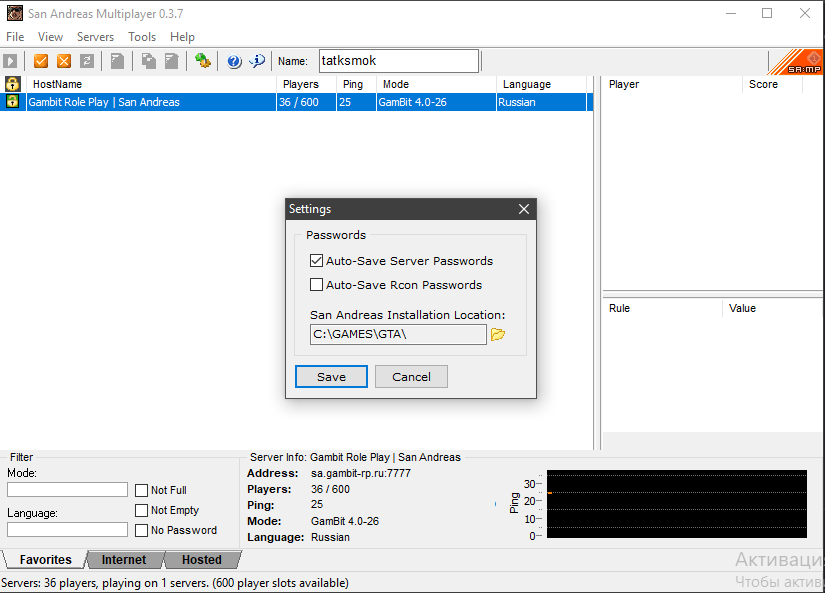825x593 pixels.
Task: Click the orange X Delete Server icon
Action: click(x=64, y=61)
